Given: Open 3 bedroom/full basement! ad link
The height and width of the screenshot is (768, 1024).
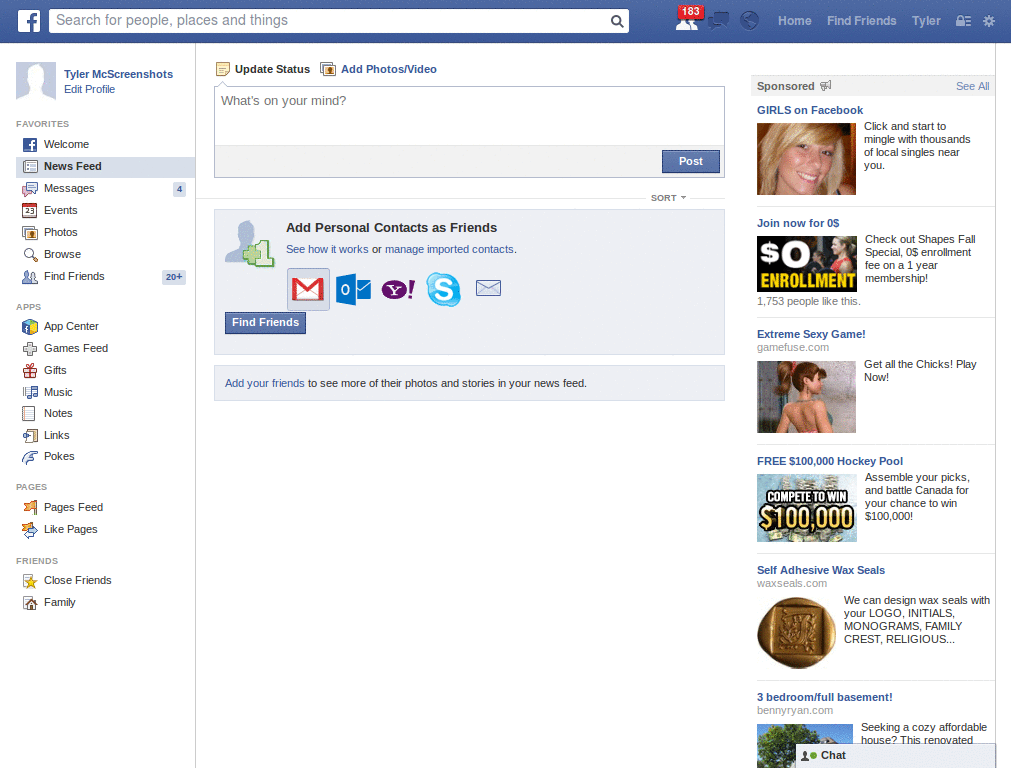Looking at the screenshot, I should [x=824, y=697].
